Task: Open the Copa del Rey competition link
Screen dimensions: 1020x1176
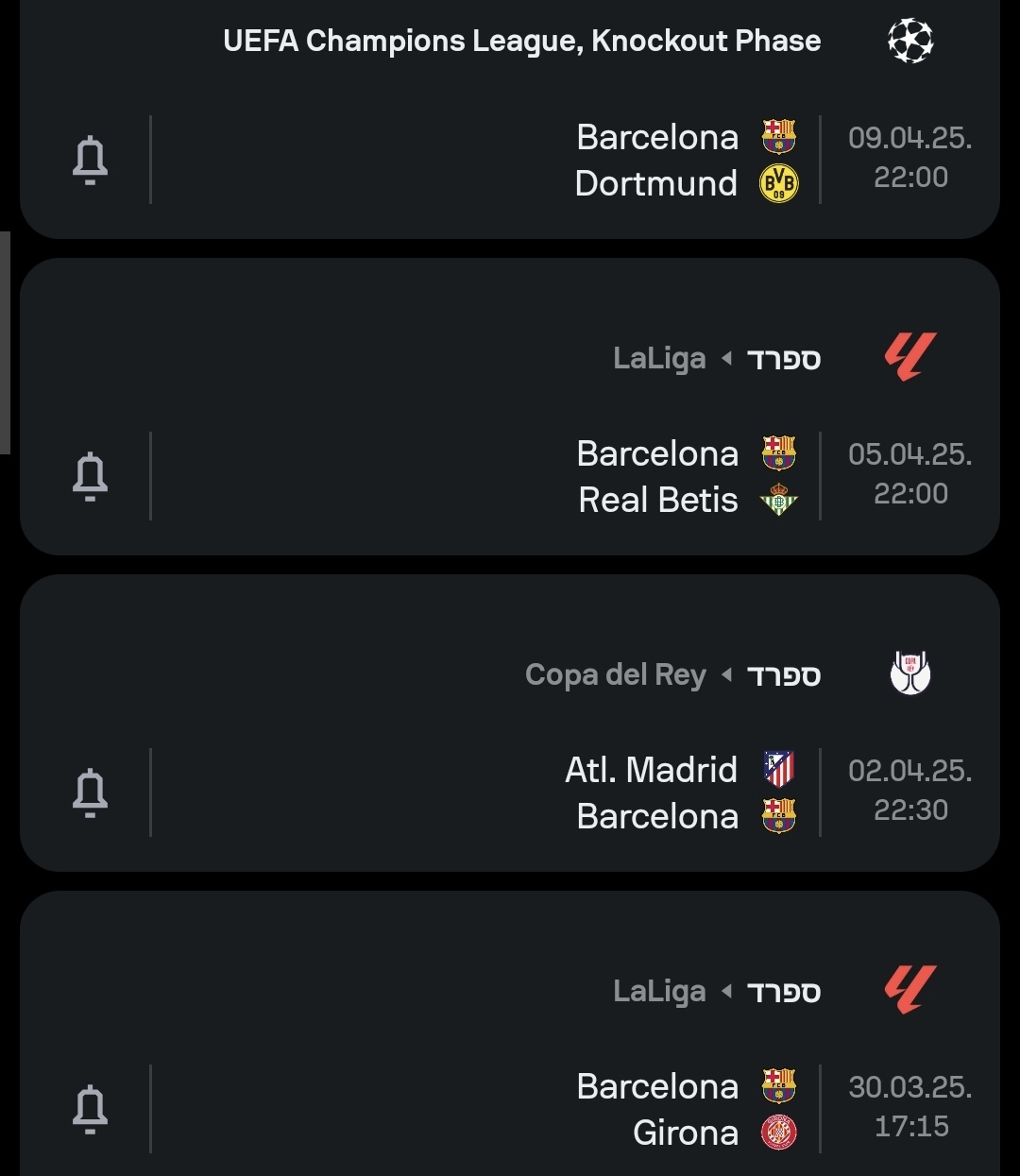Action: [x=616, y=674]
